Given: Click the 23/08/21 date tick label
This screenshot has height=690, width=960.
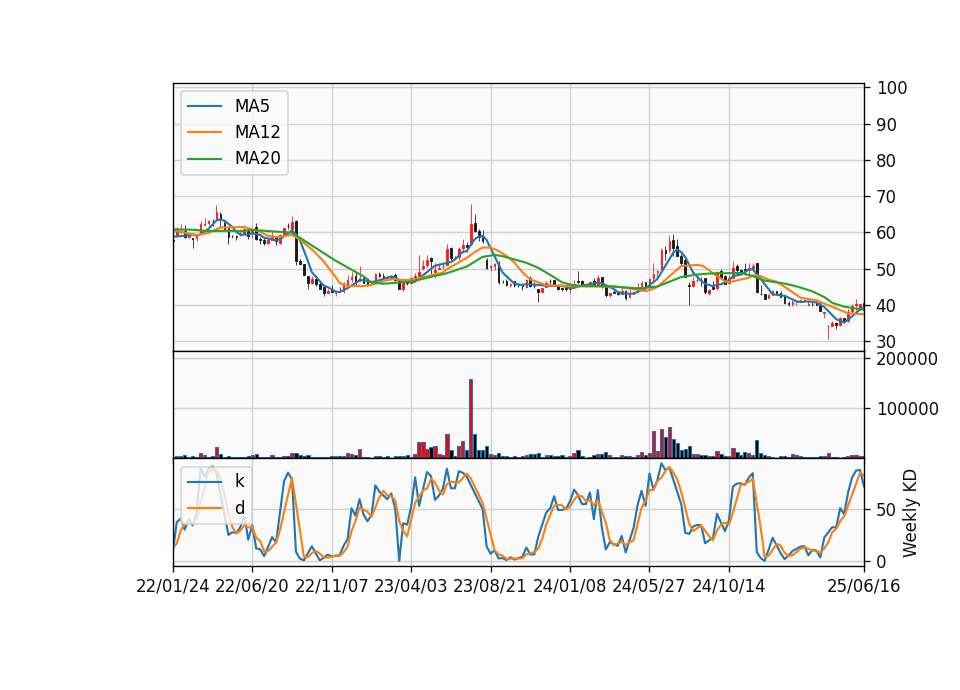Looking at the screenshot, I should (490, 586).
